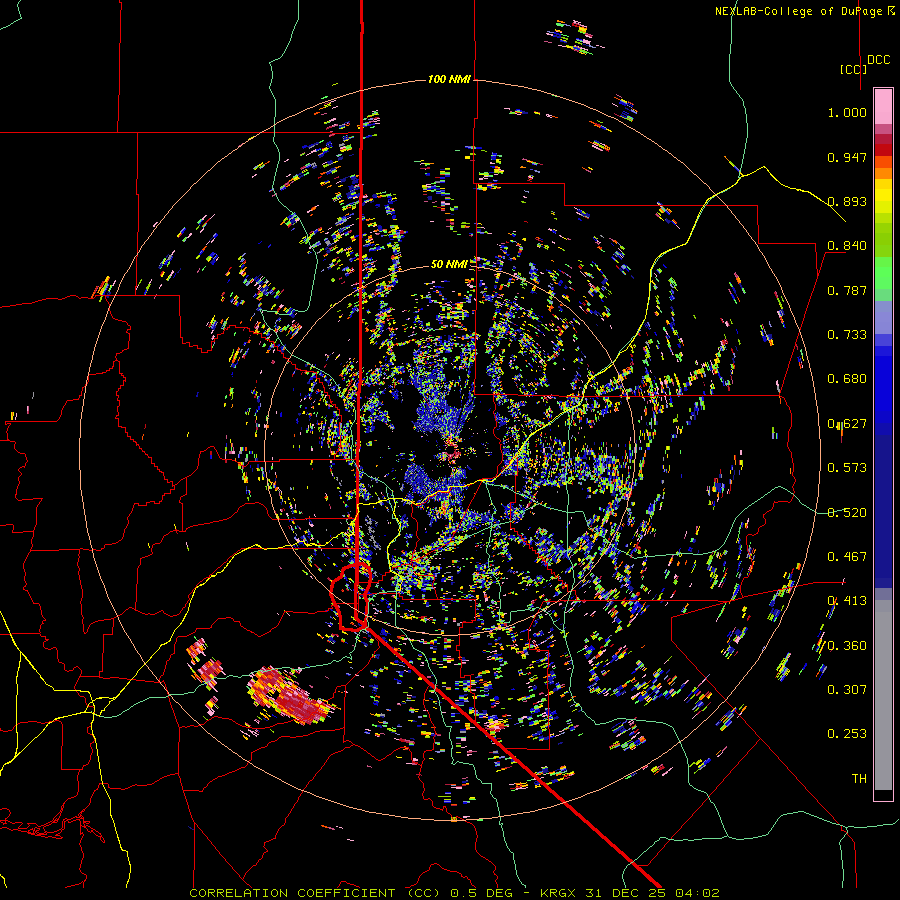This screenshot has height=900, width=900.
Task: Click the 1.000 scale value
Action: pos(847,112)
